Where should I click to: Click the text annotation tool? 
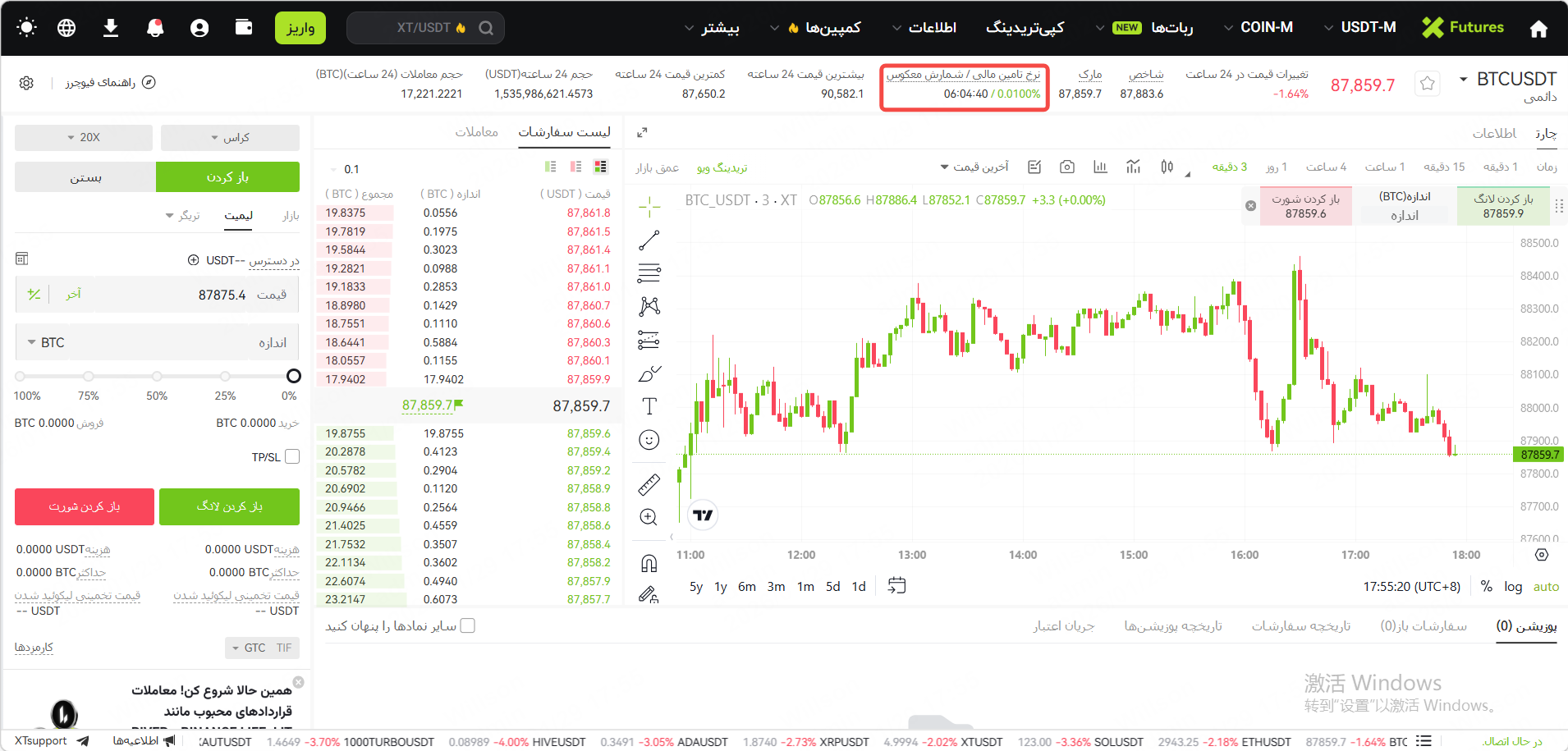649,406
